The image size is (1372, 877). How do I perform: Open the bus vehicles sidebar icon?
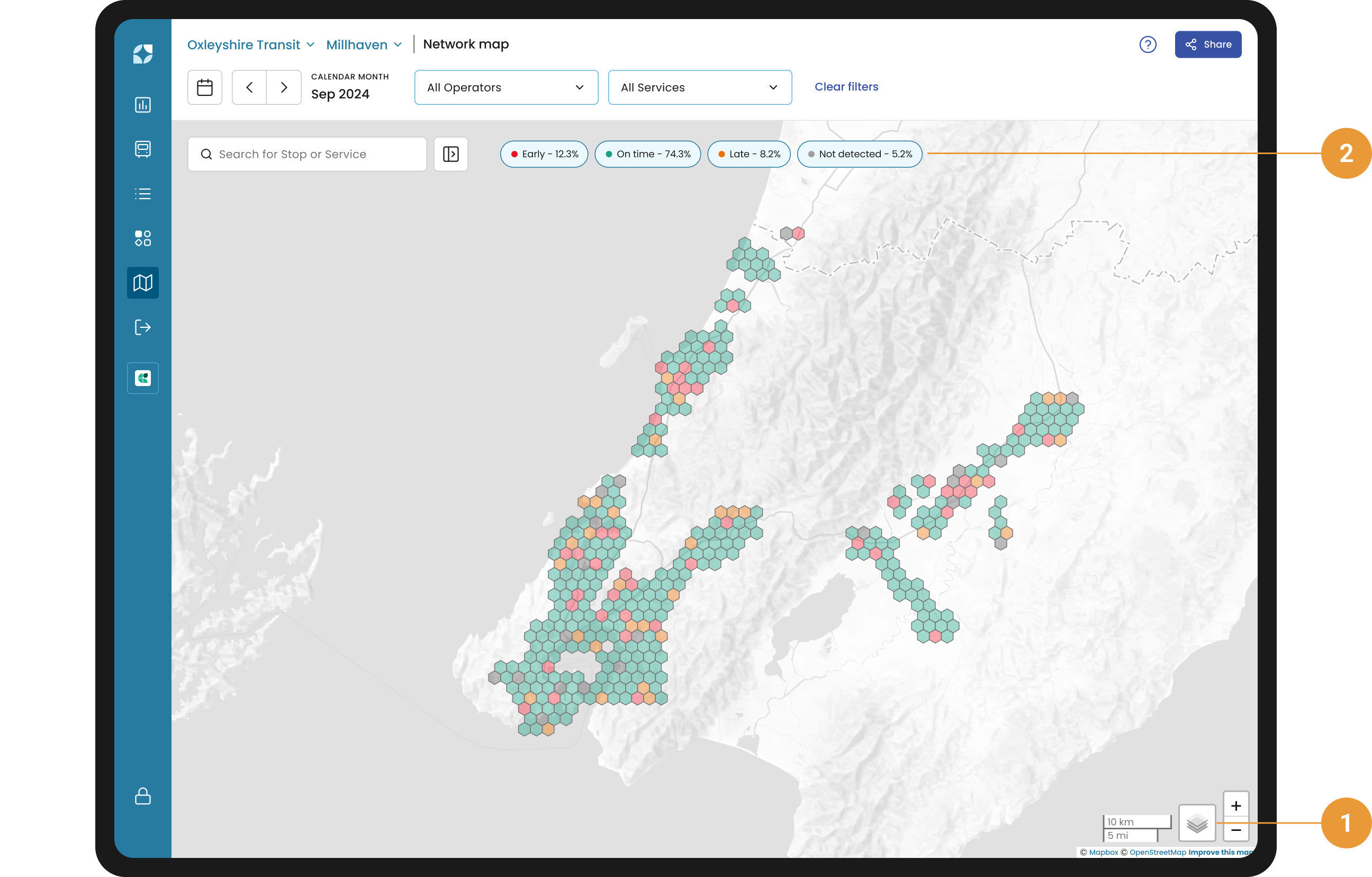coord(142,149)
